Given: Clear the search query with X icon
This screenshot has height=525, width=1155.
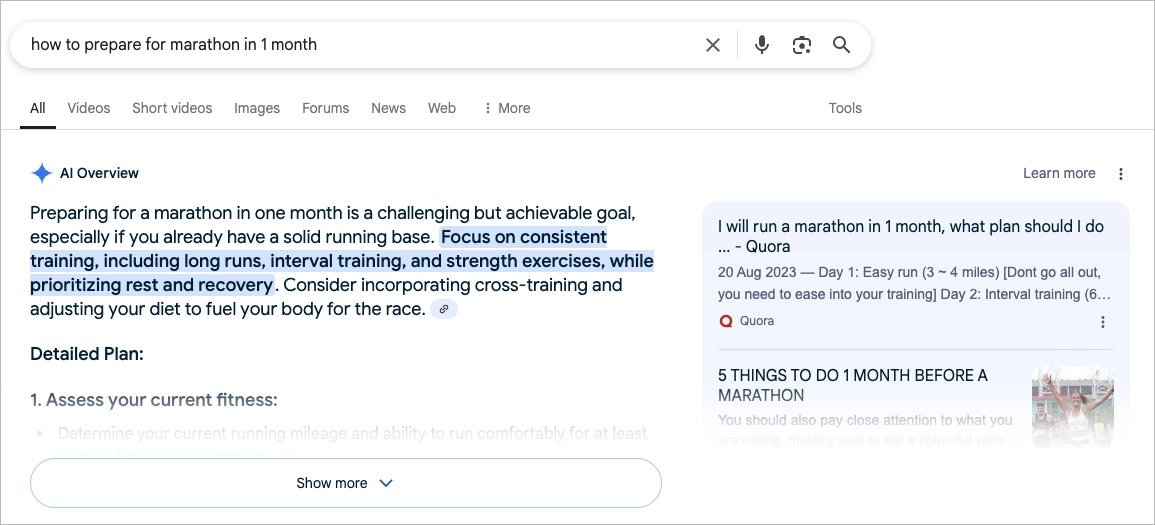Looking at the screenshot, I should [x=712, y=45].
